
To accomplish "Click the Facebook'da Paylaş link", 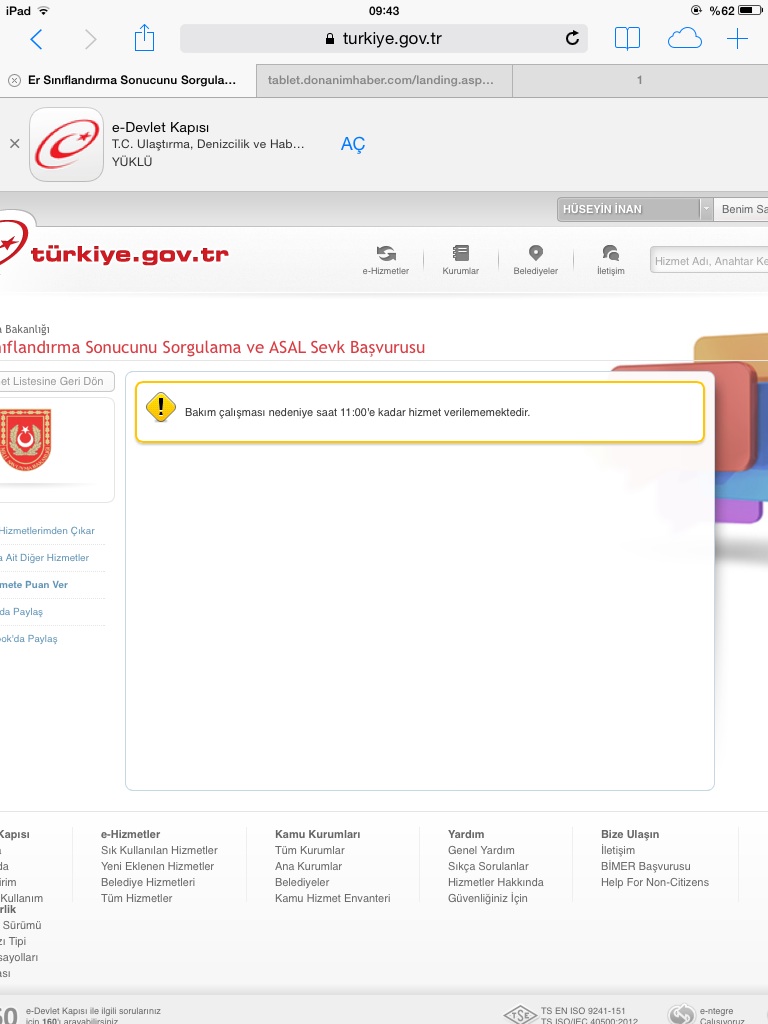I will [x=29, y=639].
